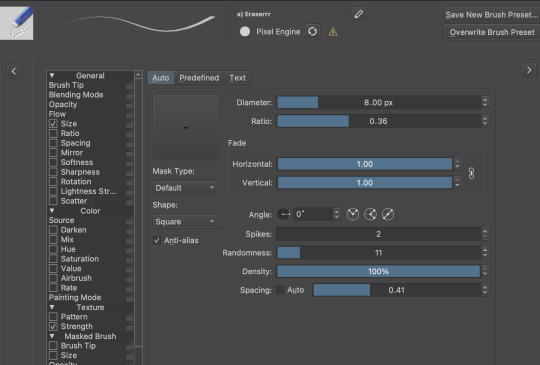The height and width of the screenshot is (365, 540).
Task: Toggle the Strength checkbox under Texture
Action: [x=53, y=326]
